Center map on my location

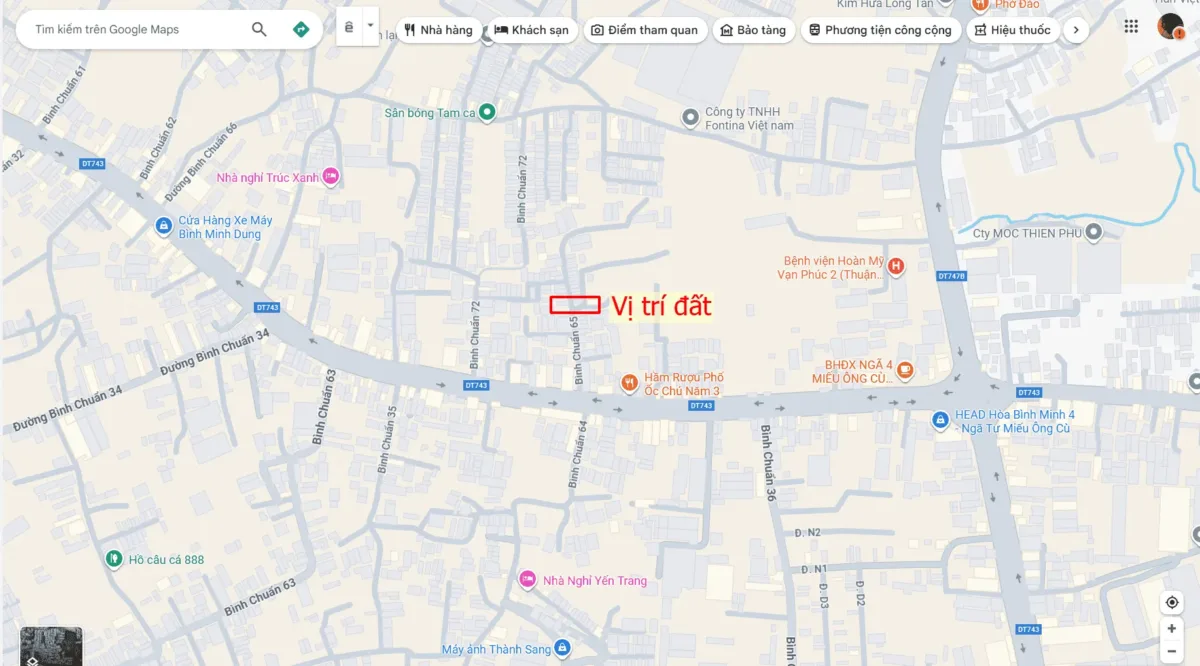click(x=1172, y=602)
